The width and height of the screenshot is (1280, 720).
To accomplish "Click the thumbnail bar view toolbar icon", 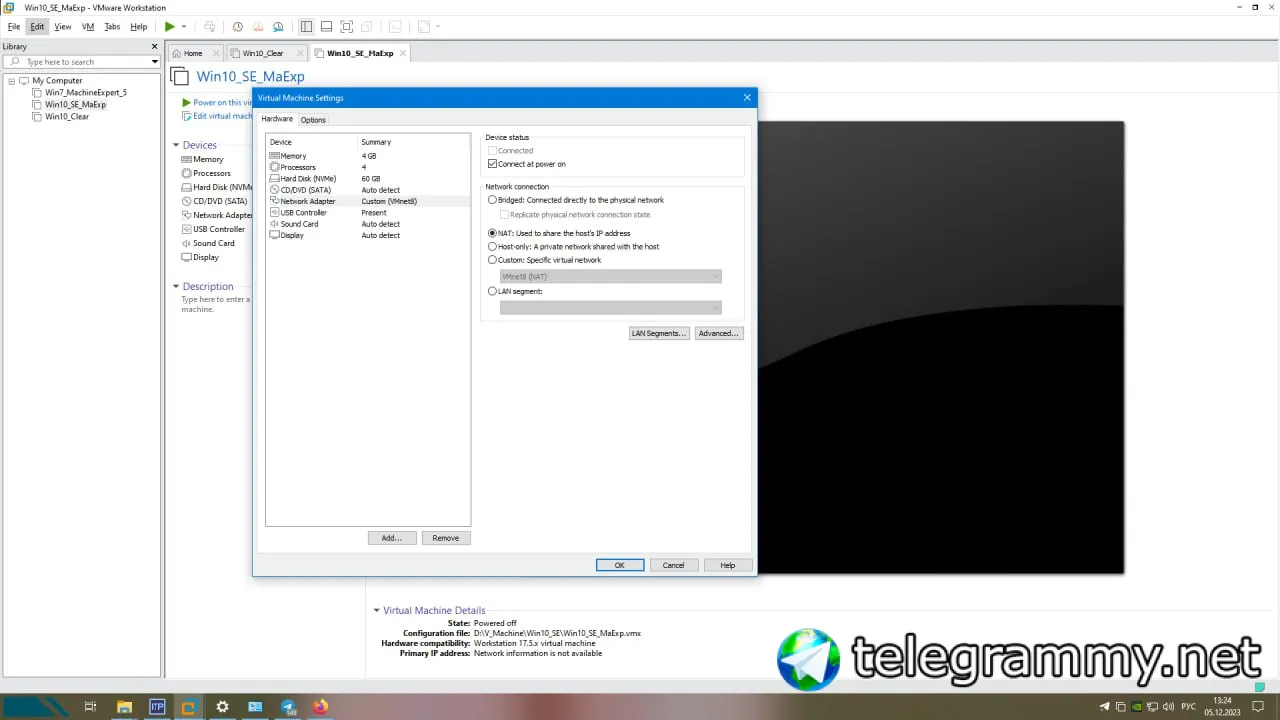I will 326,27.
